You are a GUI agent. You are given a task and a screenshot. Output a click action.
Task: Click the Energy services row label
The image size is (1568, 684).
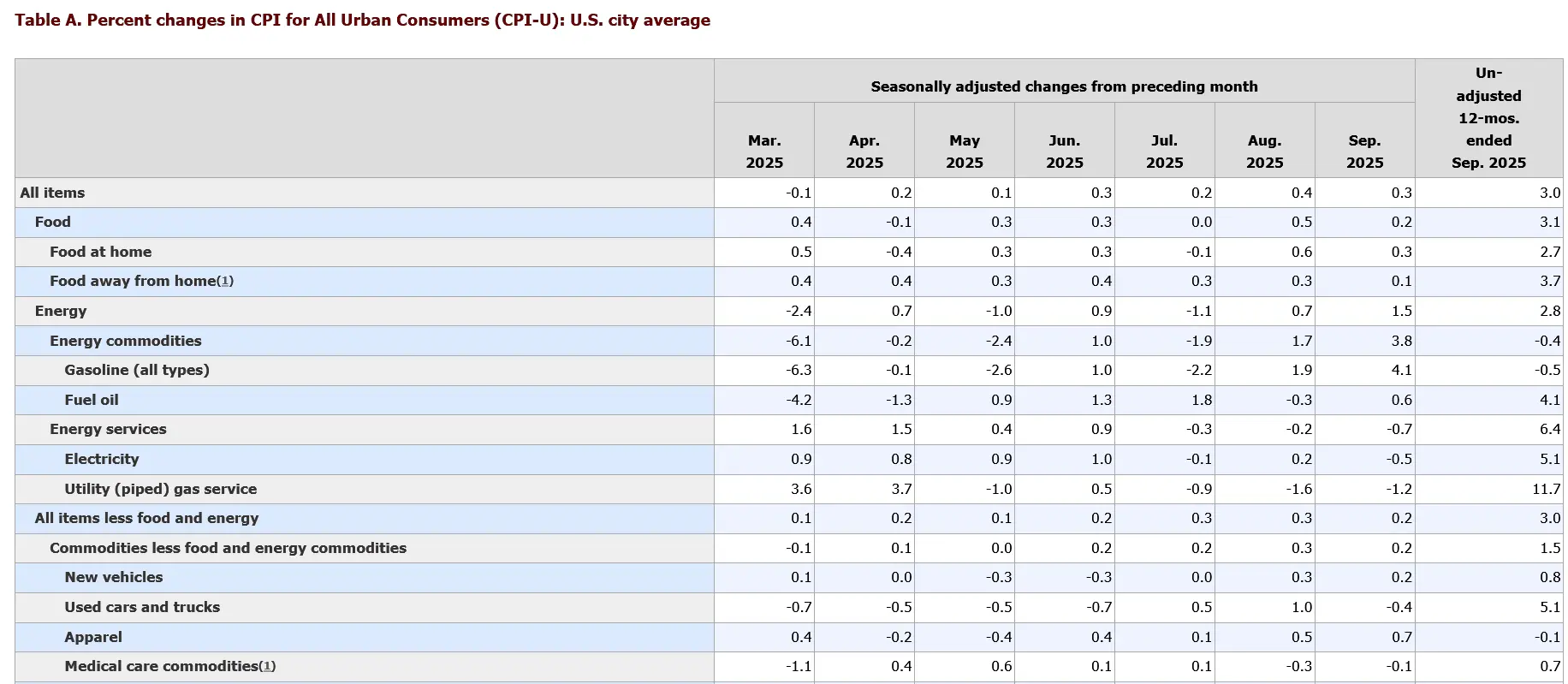pyautogui.click(x=108, y=429)
